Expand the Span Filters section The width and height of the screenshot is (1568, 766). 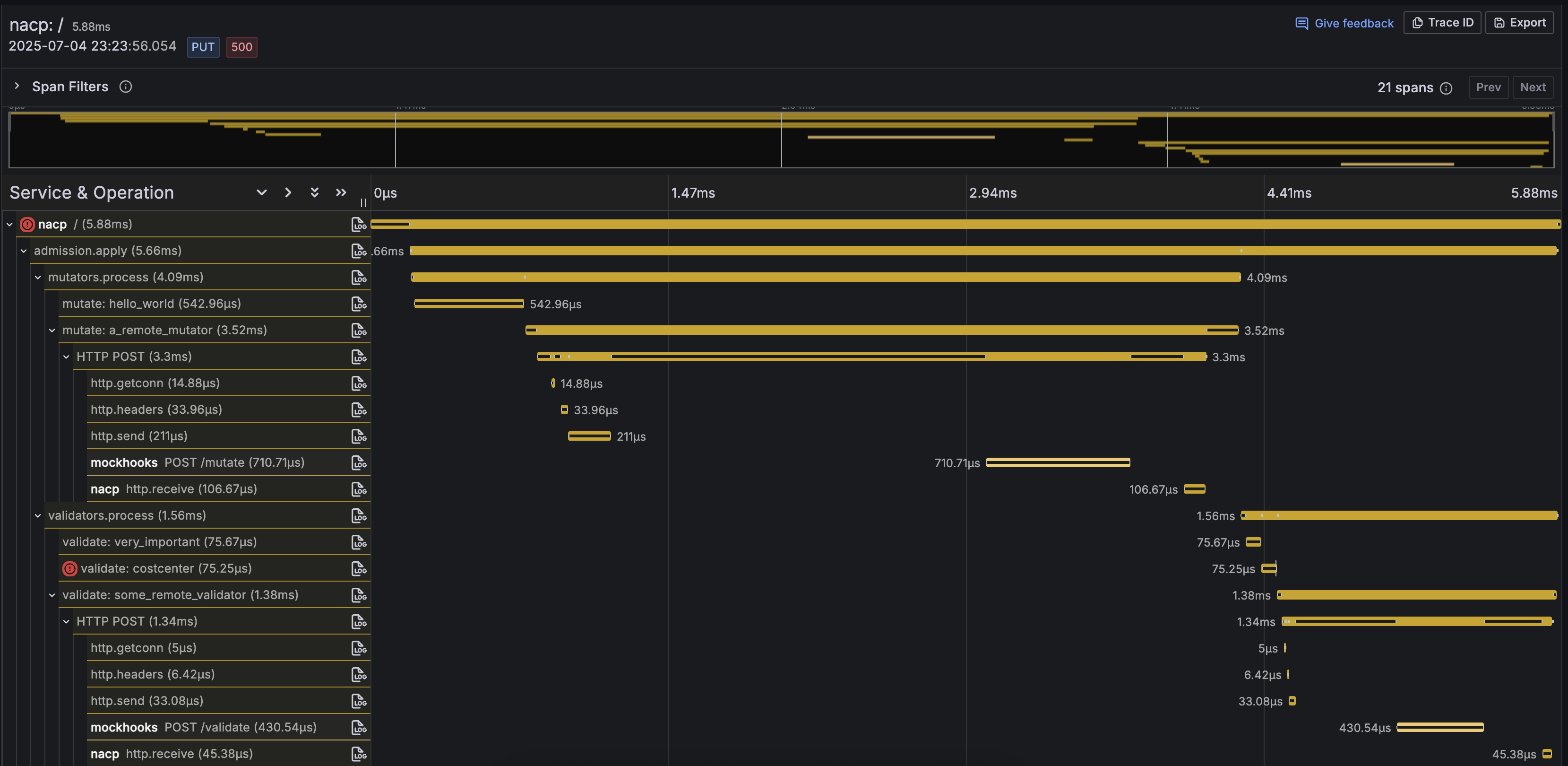[17, 87]
